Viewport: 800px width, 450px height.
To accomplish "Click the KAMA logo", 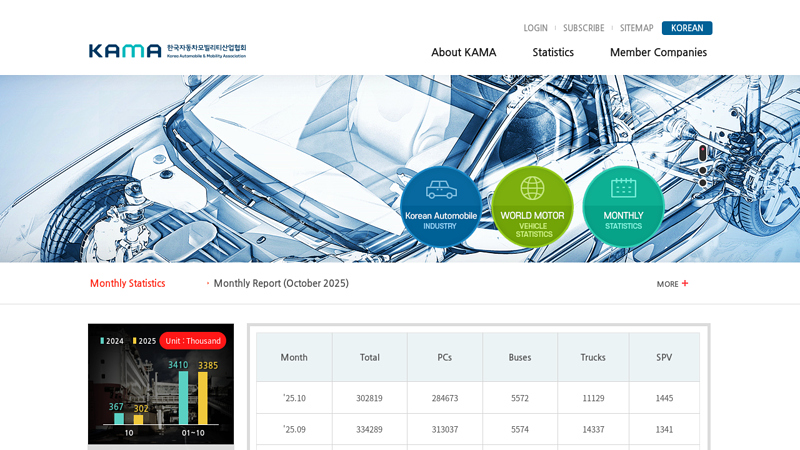I will pyautogui.click(x=167, y=51).
